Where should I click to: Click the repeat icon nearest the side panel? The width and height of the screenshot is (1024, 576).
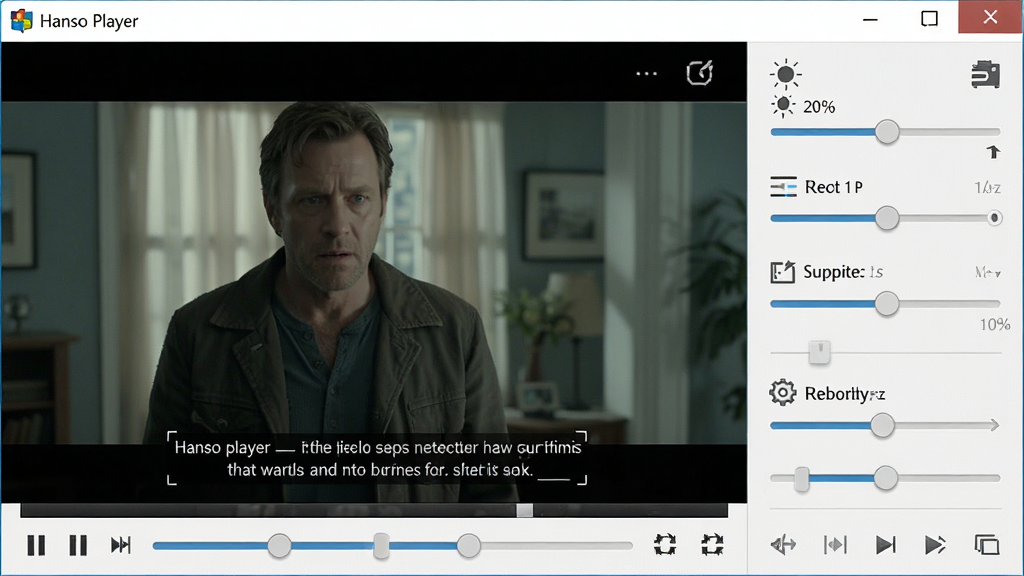[712, 545]
